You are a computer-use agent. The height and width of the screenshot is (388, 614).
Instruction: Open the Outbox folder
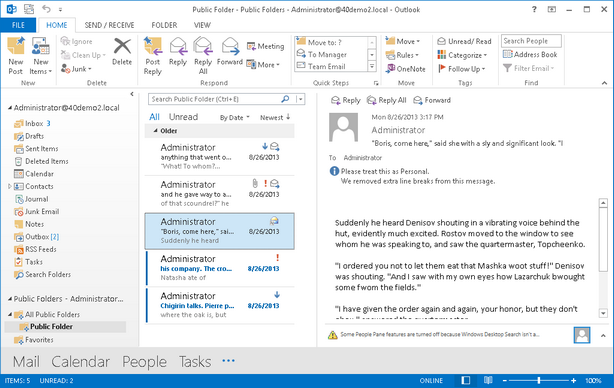(37, 236)
